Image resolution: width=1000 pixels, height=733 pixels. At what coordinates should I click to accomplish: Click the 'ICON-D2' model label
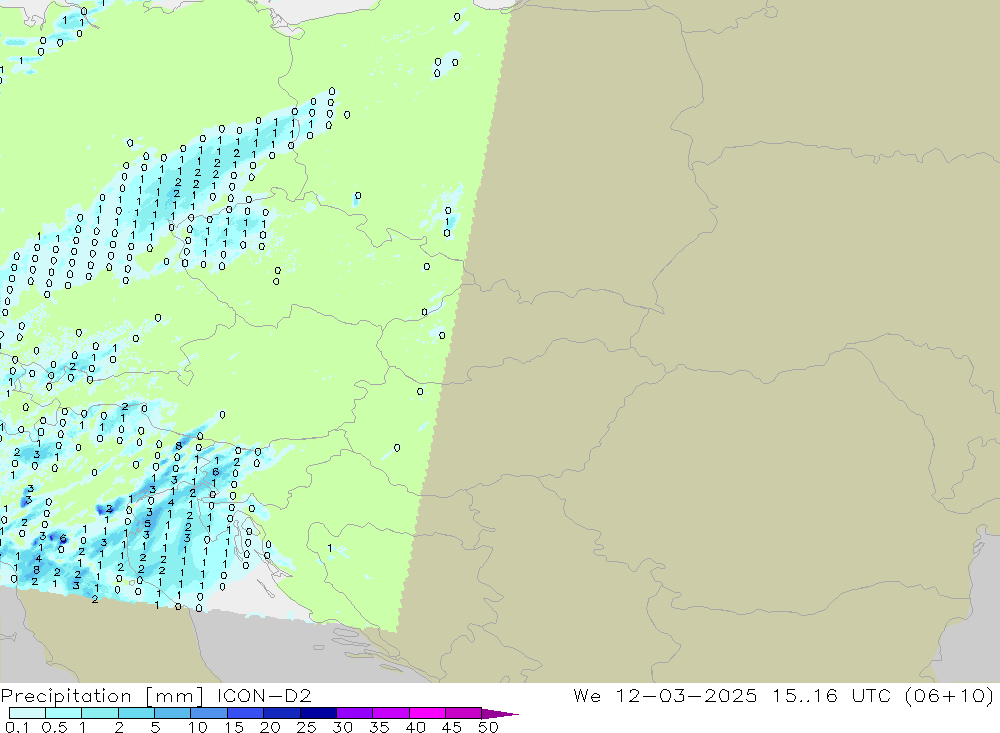(x=264, y=695)
